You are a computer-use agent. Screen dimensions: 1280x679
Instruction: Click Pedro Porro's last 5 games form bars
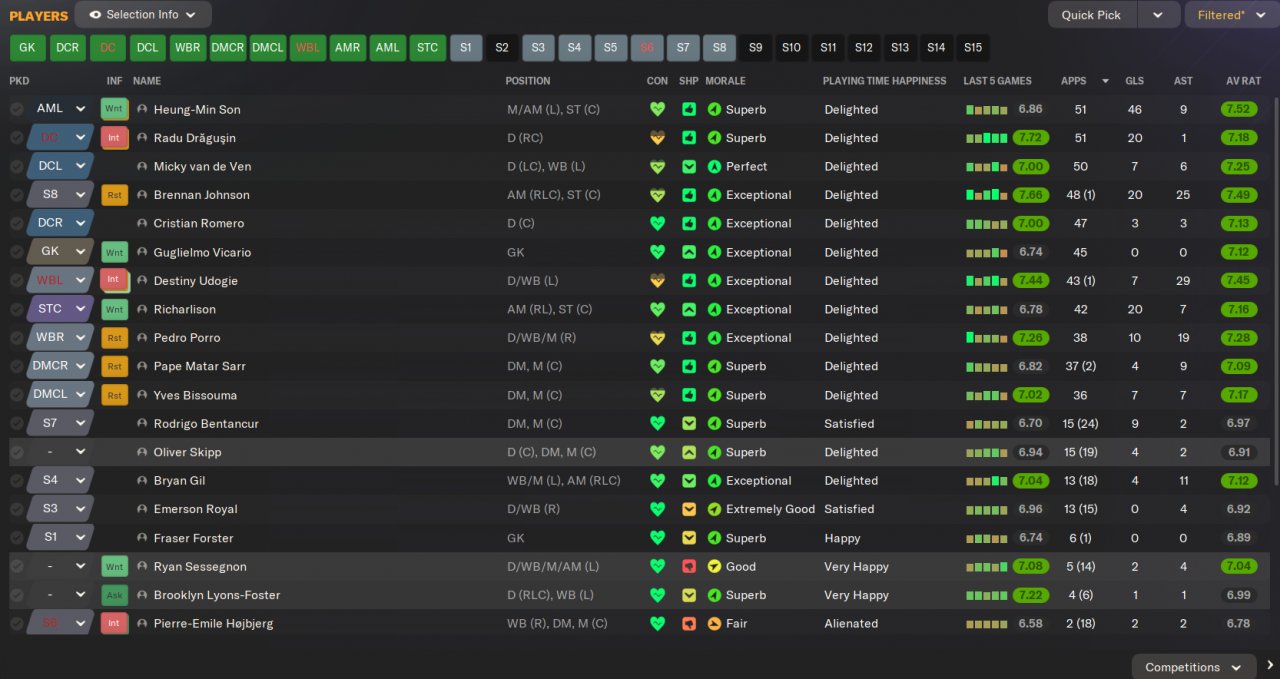(987, 338)
